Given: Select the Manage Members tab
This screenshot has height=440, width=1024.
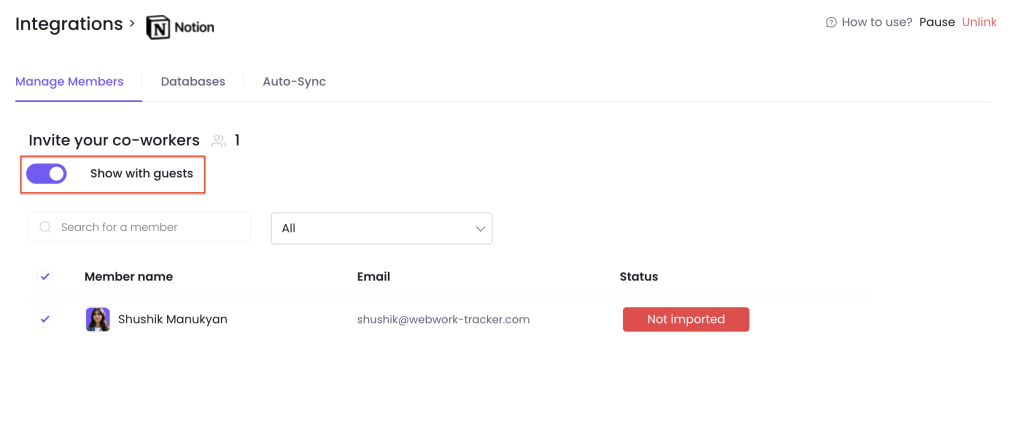Looking at the screenshot, I should (69, 82).
